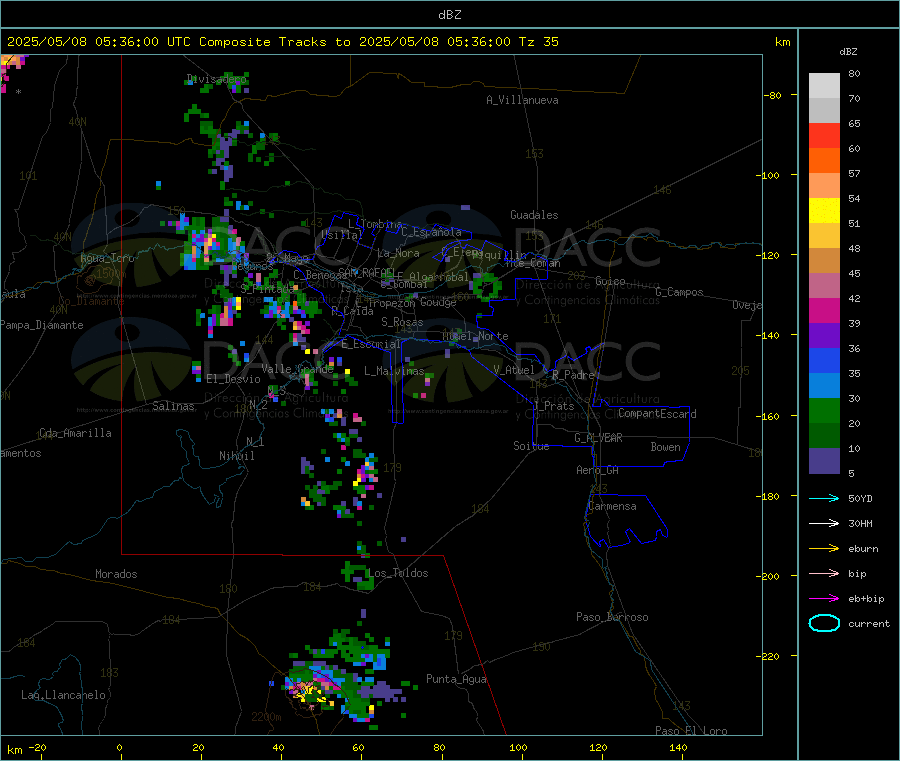Select the 60-65 dBZ red color swatch
Viewport: 900px width, 761px height.
824,136
